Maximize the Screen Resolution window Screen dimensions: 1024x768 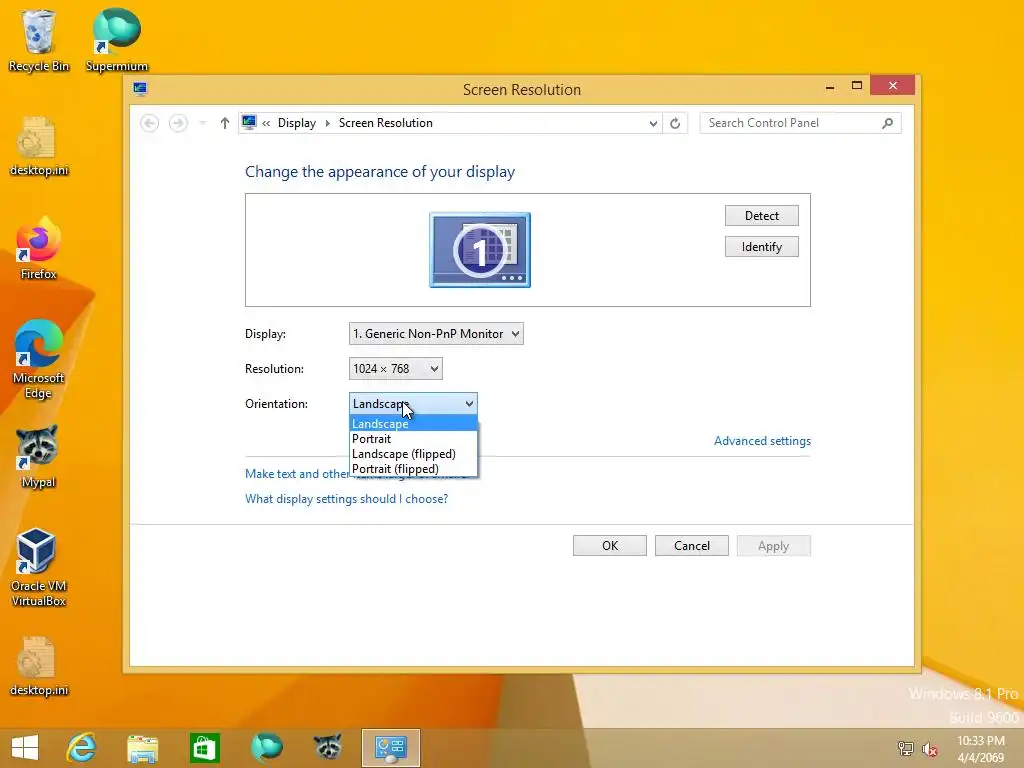click(857, 86)
